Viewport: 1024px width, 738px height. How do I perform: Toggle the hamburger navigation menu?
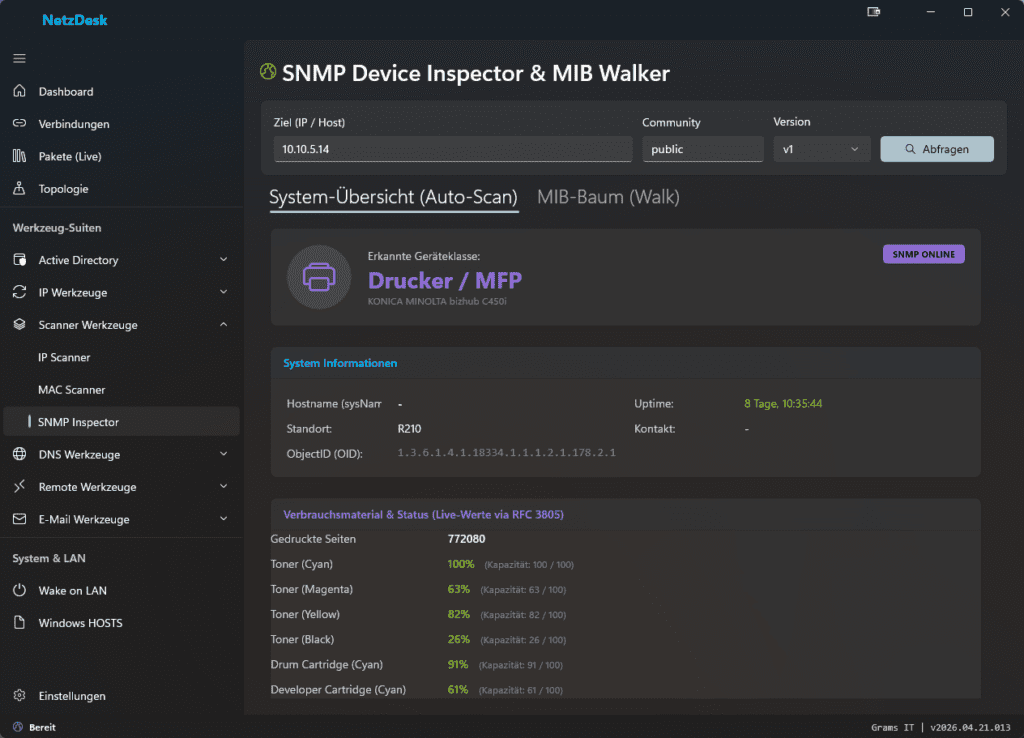(19, 58)
